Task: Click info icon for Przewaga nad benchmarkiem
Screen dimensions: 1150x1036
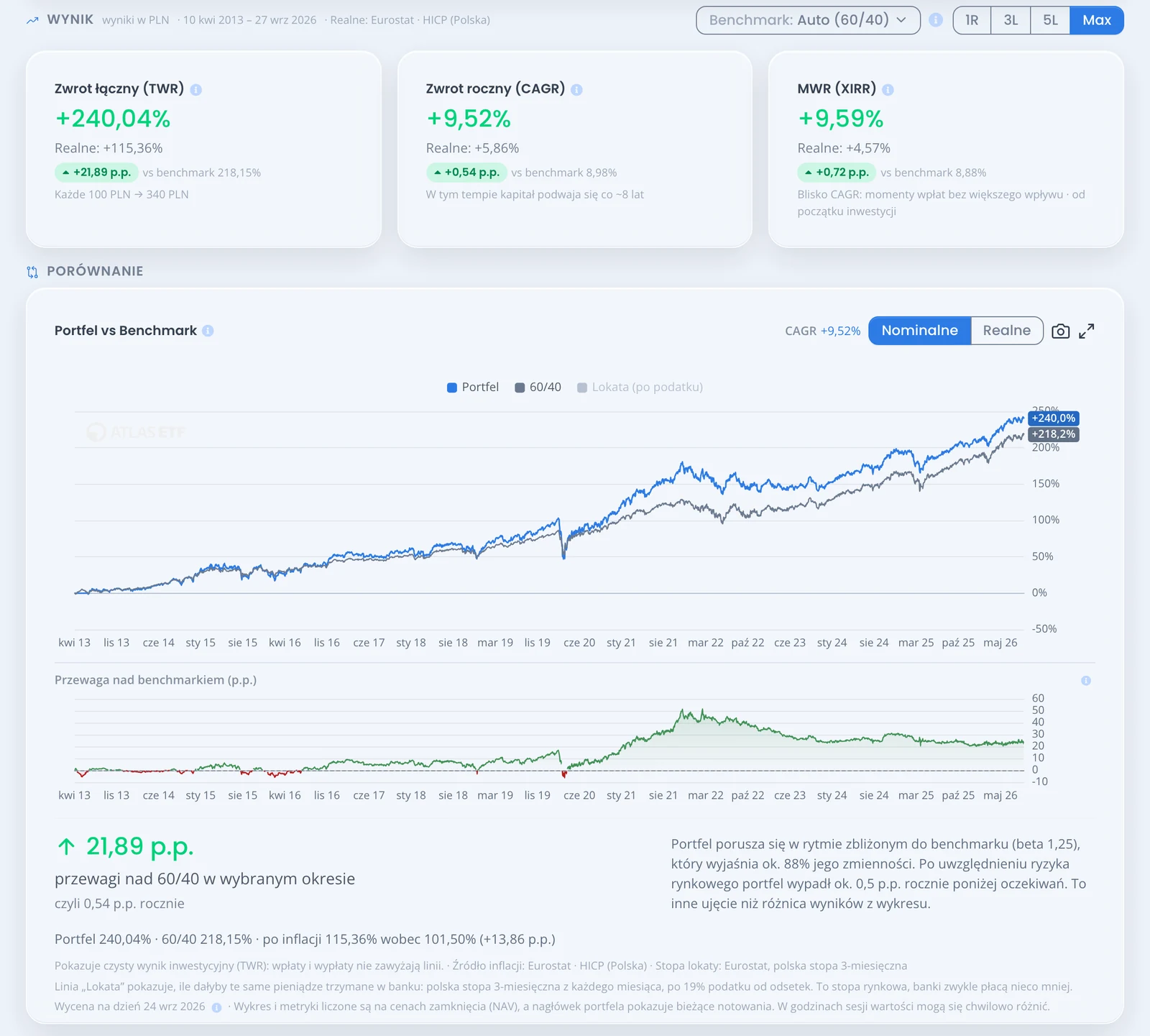Action: click(1086, 680)
